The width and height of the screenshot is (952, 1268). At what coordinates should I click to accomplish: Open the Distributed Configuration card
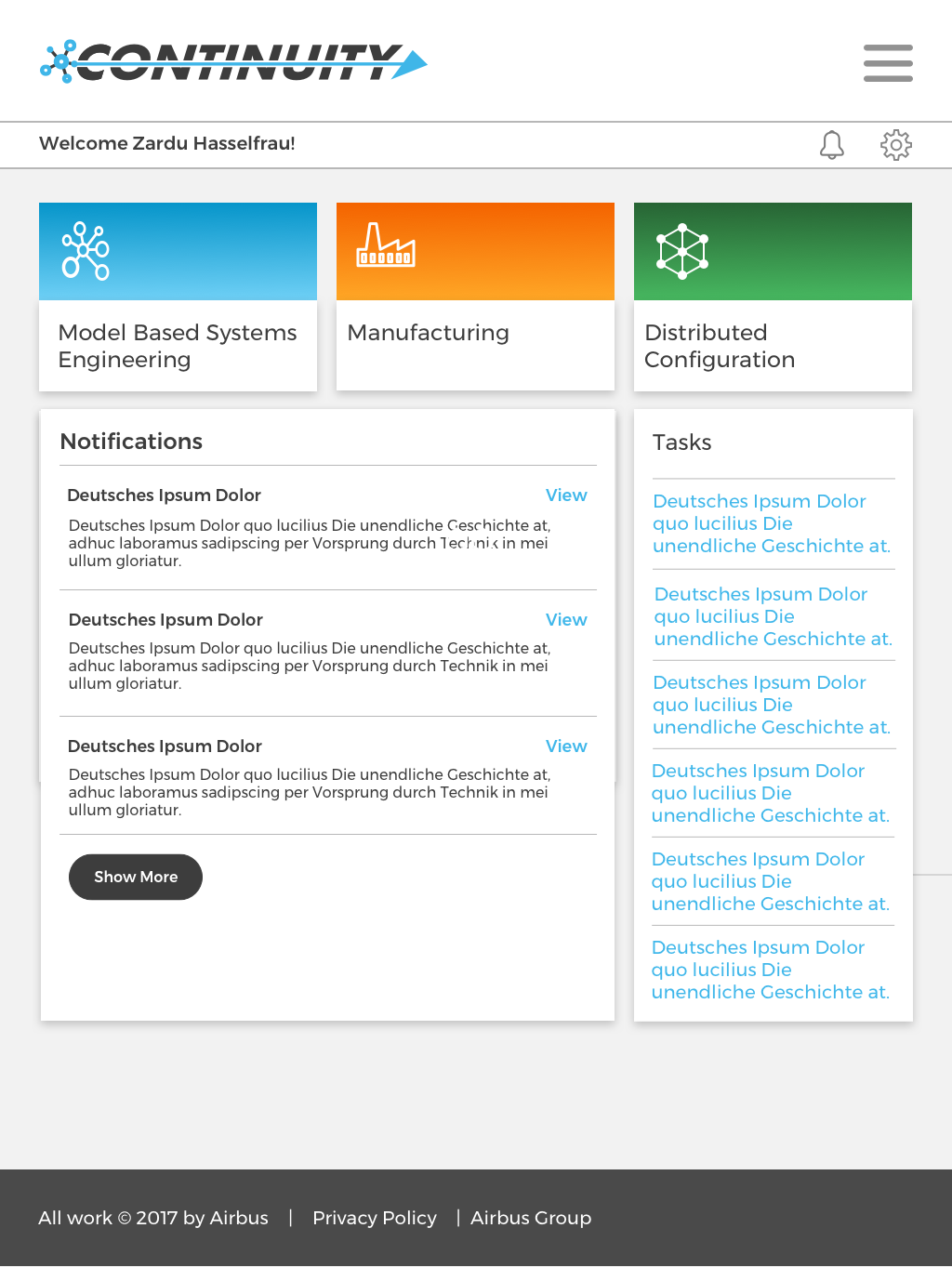point(773,297)
